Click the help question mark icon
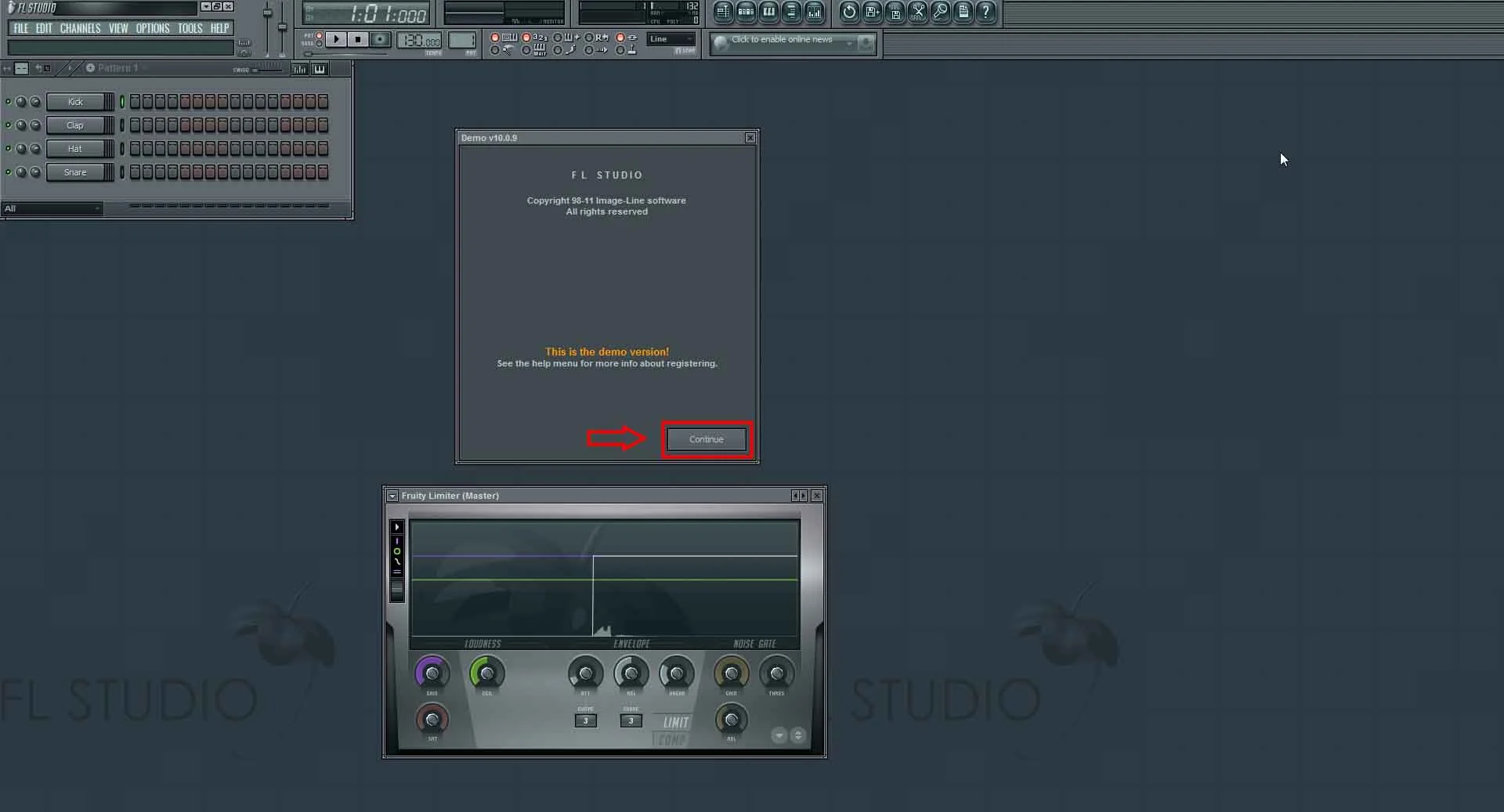The height and width of the screenshot is (812, 1504). 985,12
